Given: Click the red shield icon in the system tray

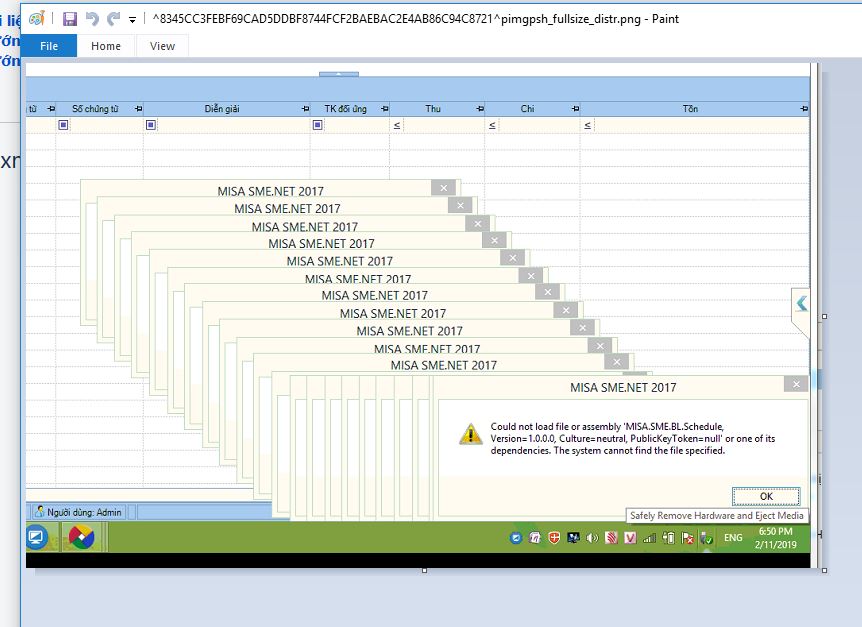Looking at the screenshot, I should click(554, 538).
